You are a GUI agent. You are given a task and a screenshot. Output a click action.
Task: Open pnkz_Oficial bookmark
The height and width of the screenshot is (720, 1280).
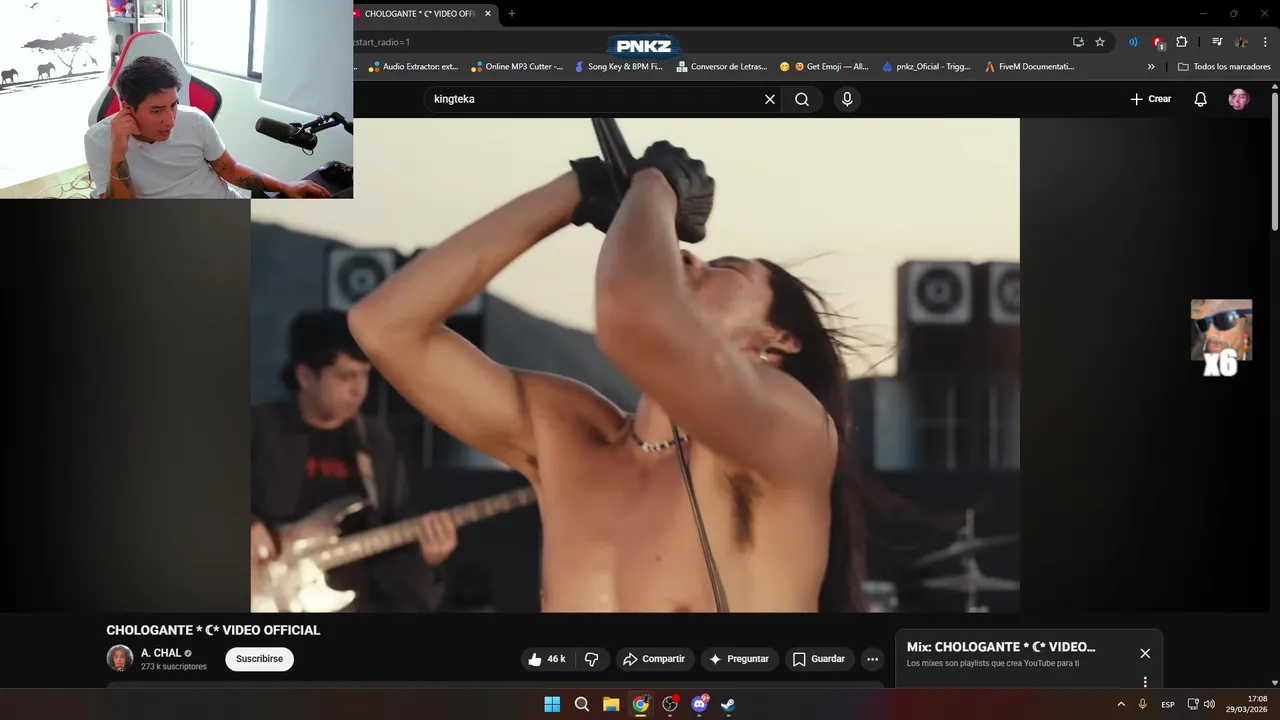pos(926,67)
